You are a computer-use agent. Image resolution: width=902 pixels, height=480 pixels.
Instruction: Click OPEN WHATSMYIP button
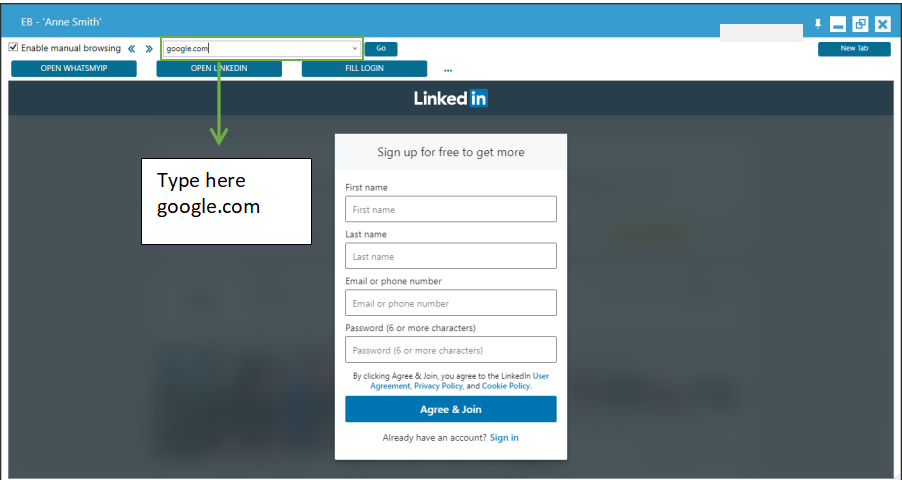coord(74,68)
